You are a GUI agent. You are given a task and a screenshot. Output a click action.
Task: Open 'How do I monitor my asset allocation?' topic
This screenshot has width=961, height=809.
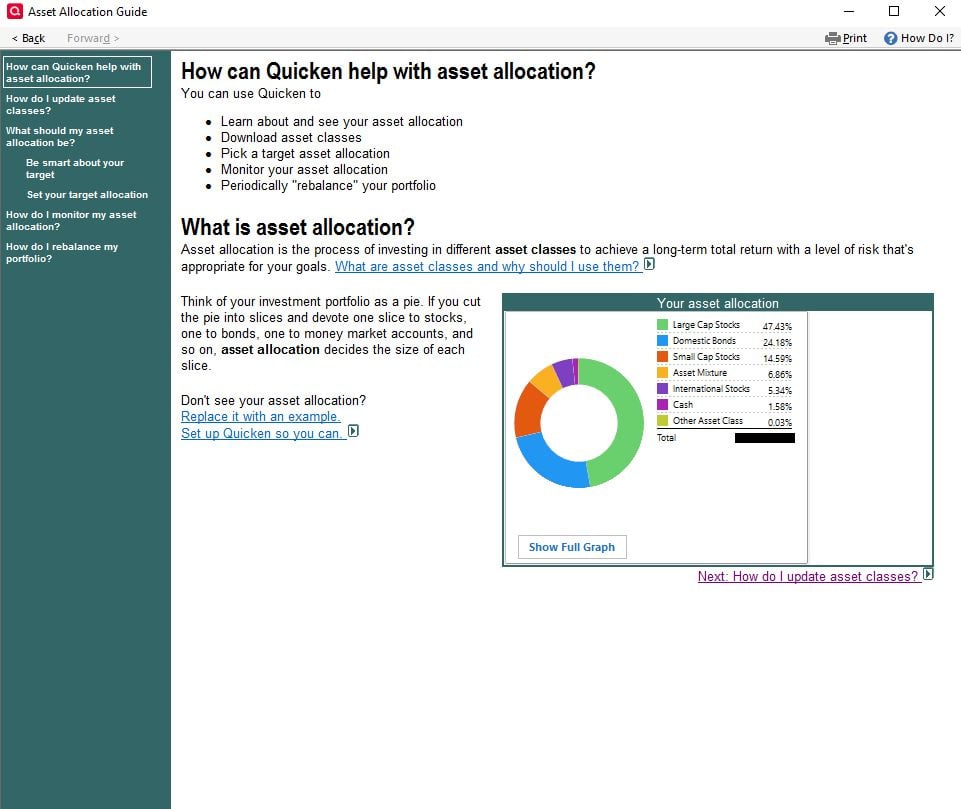71,221
